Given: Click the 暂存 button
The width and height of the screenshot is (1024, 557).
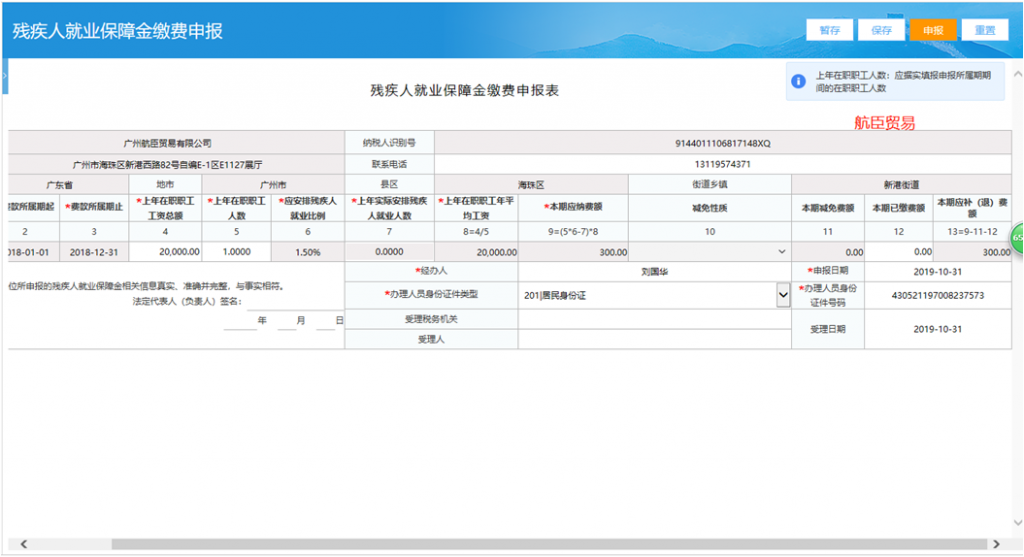Looking at the screenshot, I should [x=830, y=30].
